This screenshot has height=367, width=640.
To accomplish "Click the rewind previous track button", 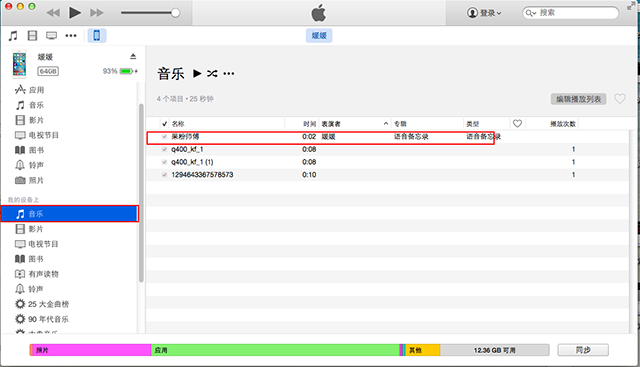I will click(53, 13).
